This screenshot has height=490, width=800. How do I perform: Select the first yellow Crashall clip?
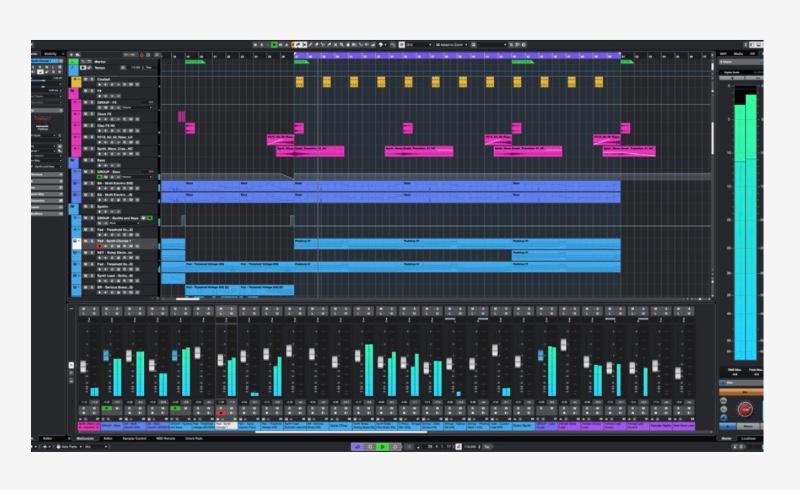click(x=298, y=82)
